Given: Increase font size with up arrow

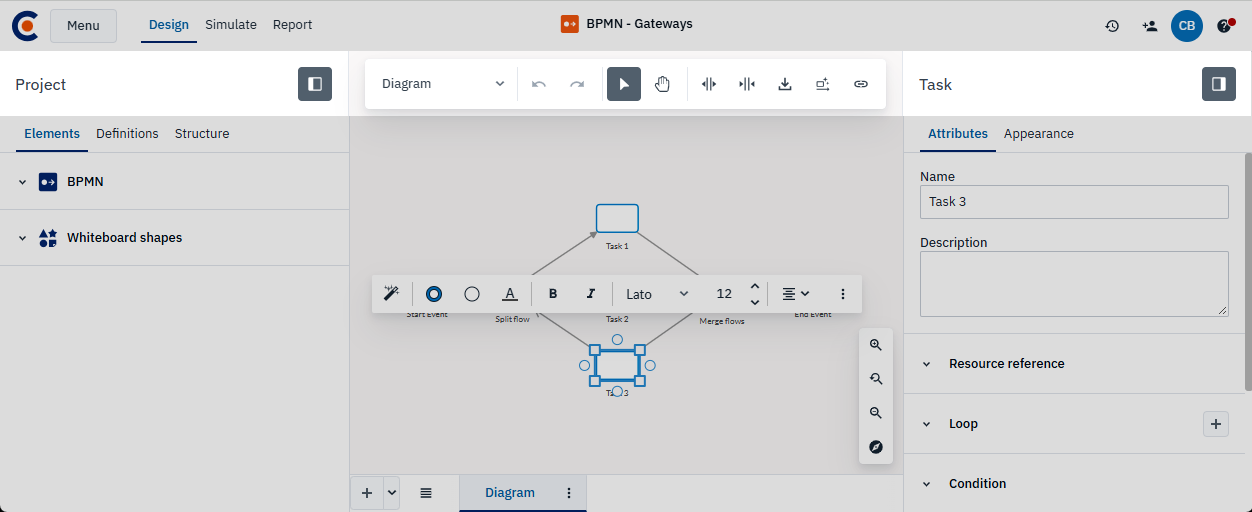Looking at the screenshot, I should 755,287.
